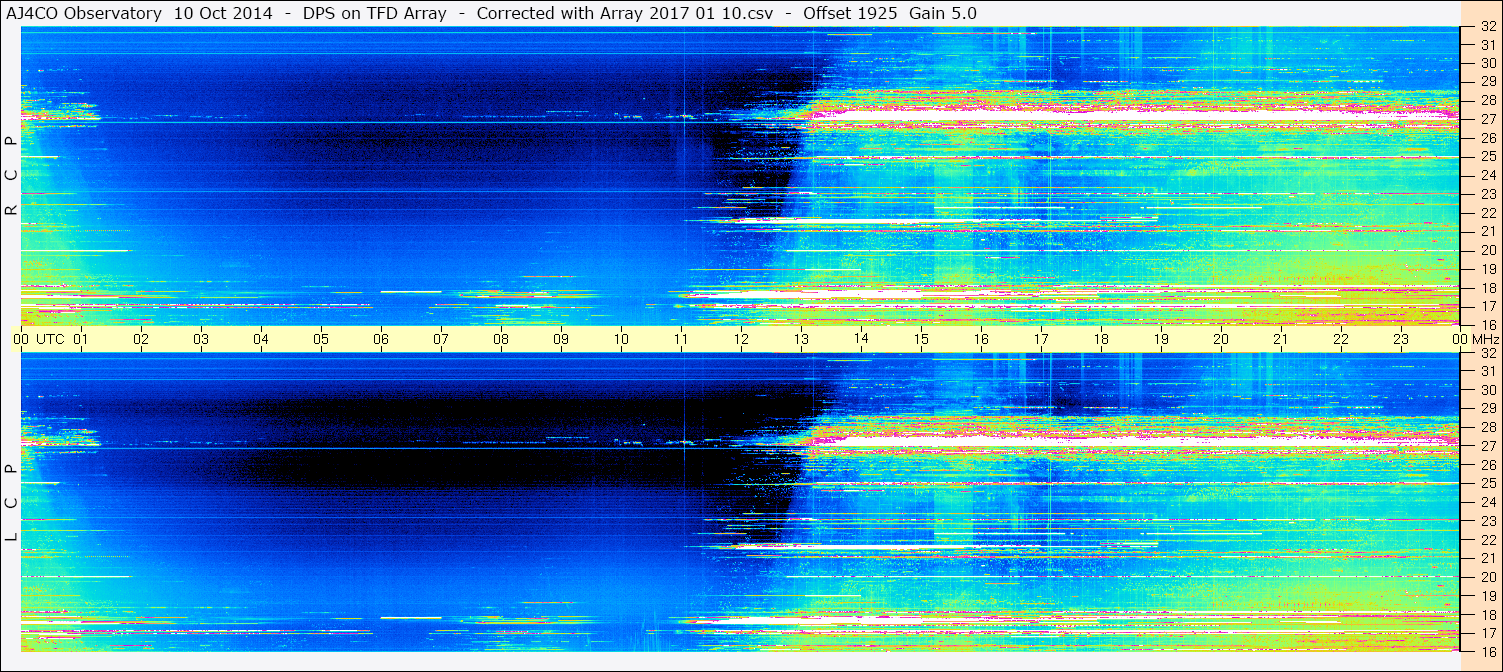Click the 06 hour label

click(x=381, y=339)
